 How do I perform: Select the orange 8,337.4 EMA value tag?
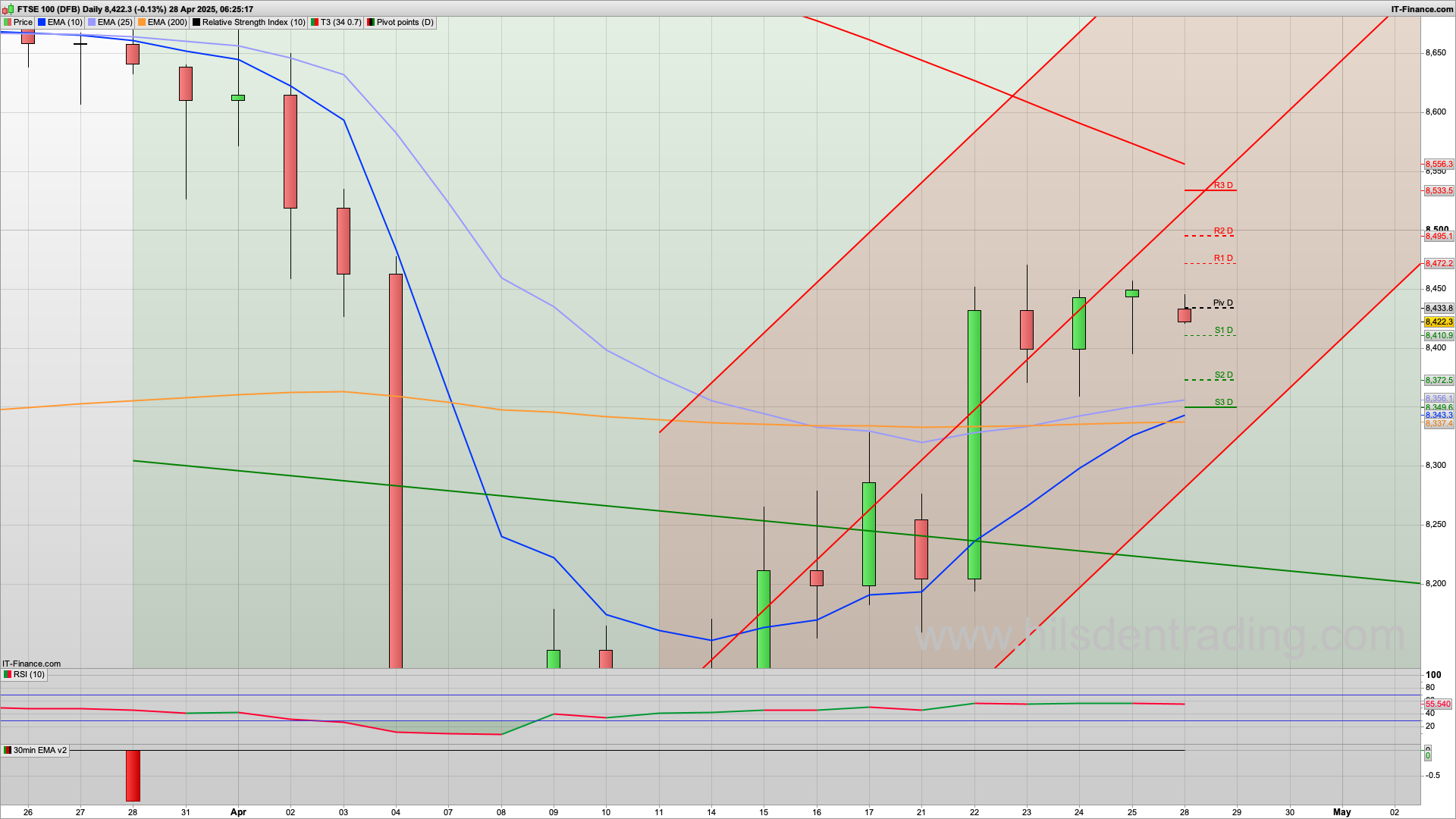point(1439,423)
